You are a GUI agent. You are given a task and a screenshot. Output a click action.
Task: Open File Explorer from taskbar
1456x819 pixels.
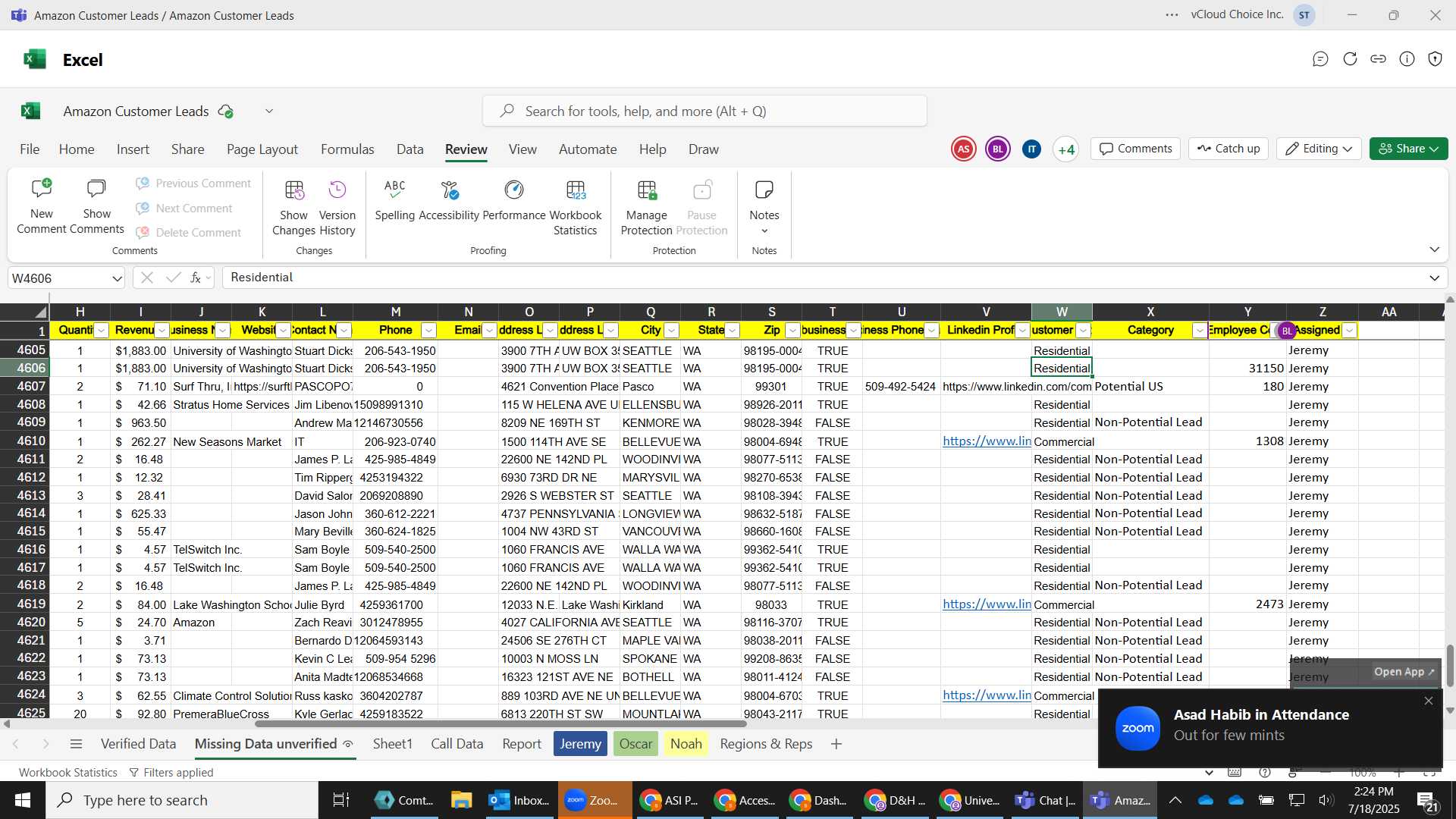coord(461,800)
